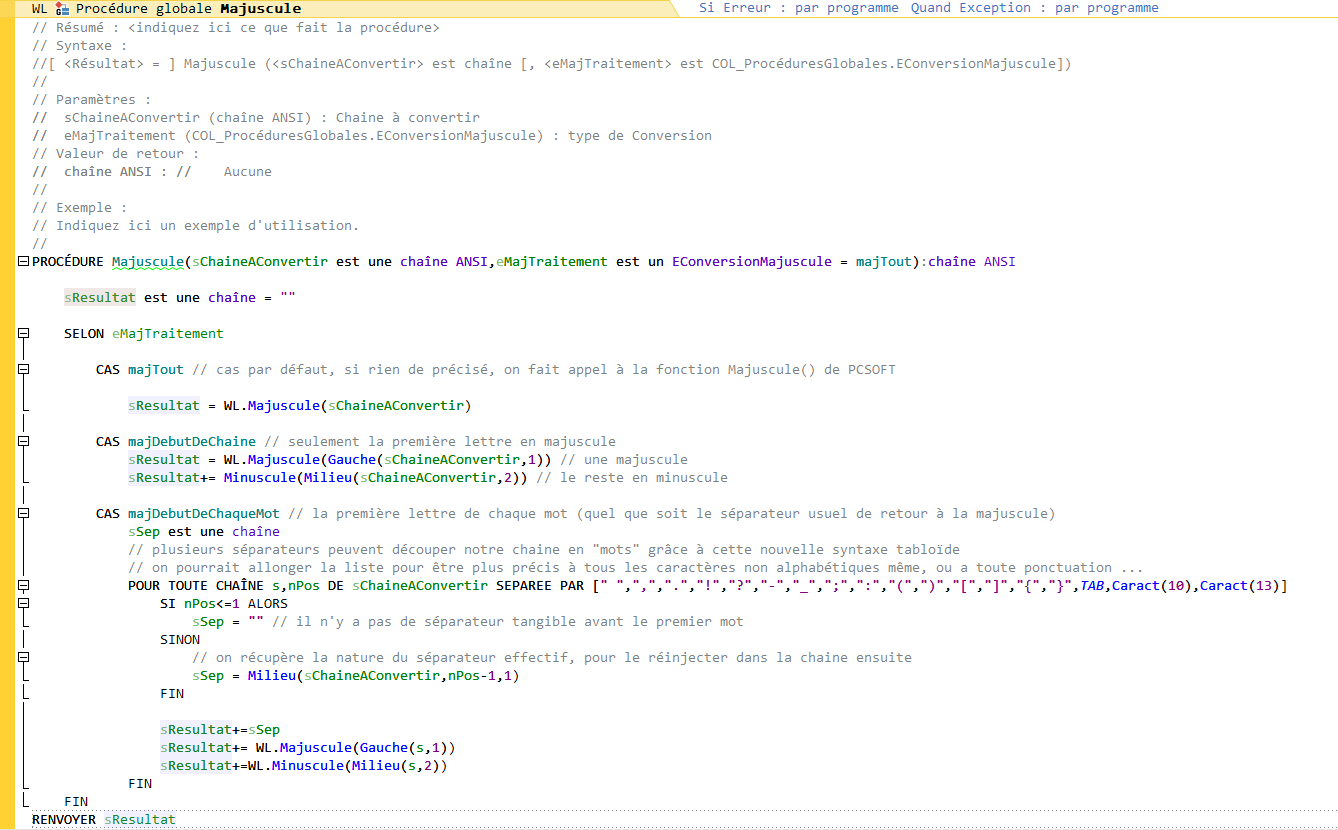Click the 'RENVOYER sResultat' line
The height and width of the screenshot is (830, 1338).
(x=104, y=820)
